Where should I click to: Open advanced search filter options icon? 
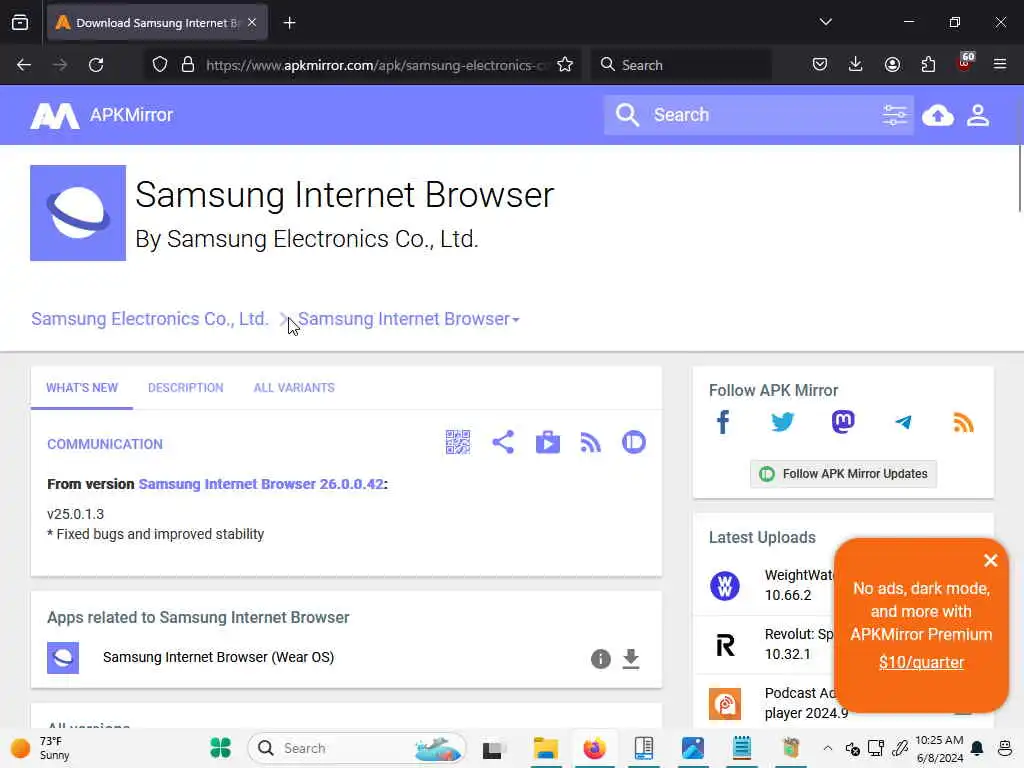click(x=895, y=116)
